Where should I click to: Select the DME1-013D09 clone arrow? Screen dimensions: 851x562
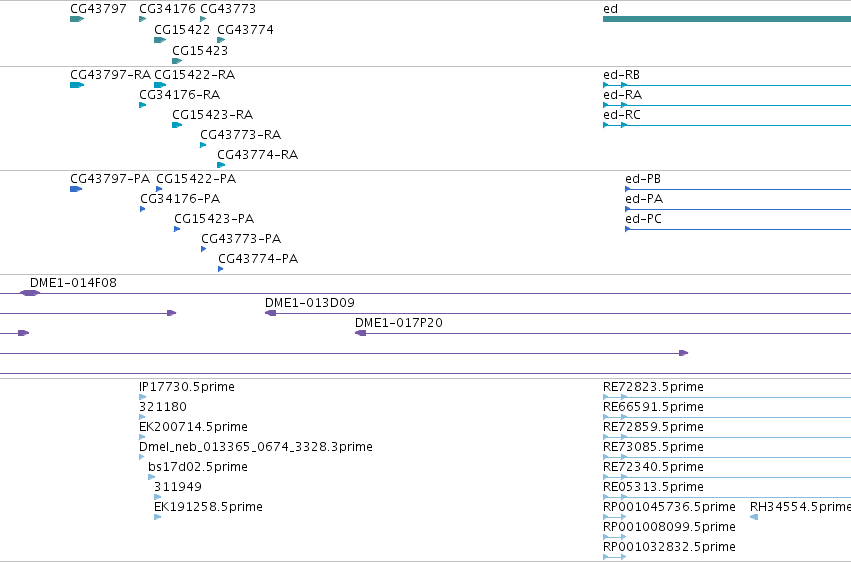pyautogui.click(x=270, y=313)
